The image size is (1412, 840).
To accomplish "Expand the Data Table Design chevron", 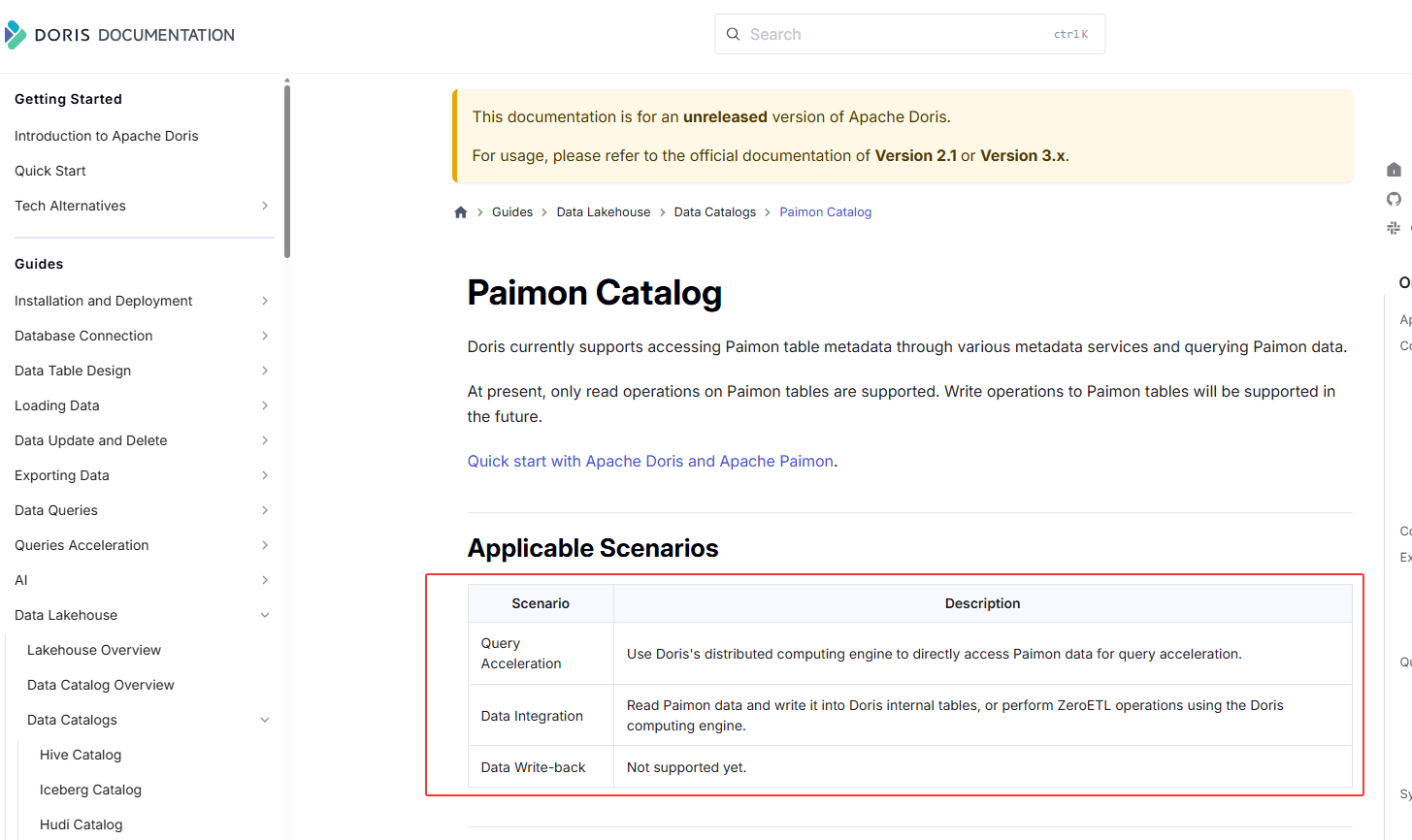I will tap(265, 371).
